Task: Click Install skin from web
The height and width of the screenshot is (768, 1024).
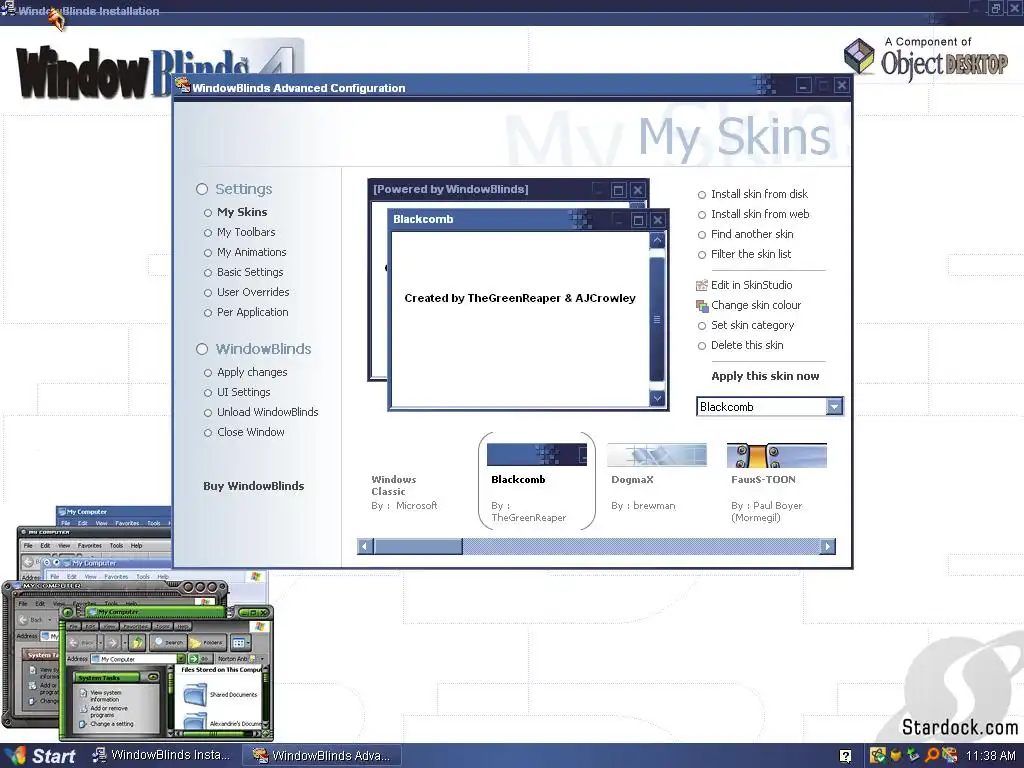Action: (x=753, y=215)
